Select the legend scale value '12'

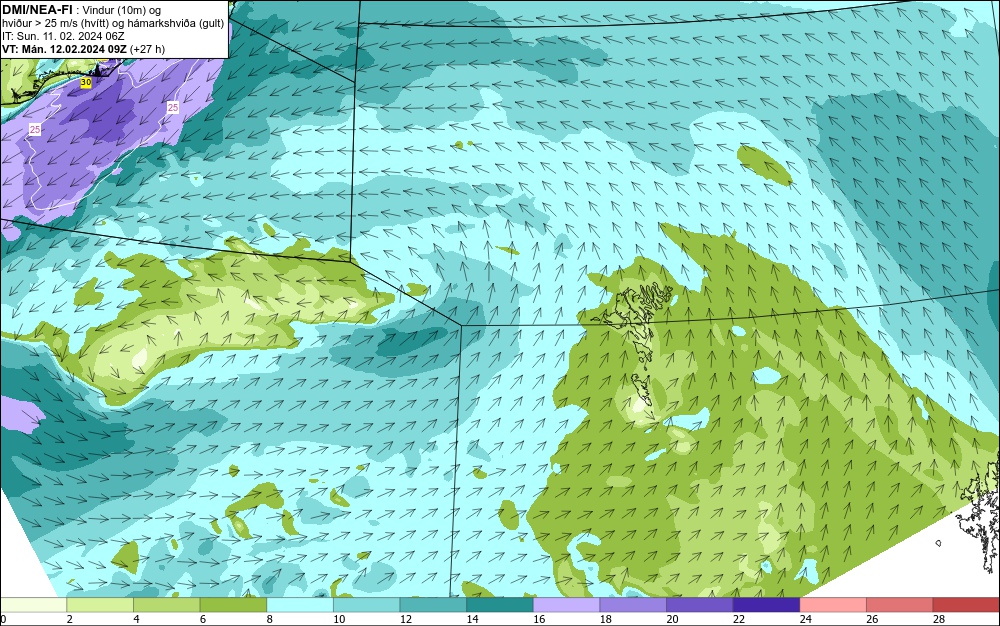point(406,619)
